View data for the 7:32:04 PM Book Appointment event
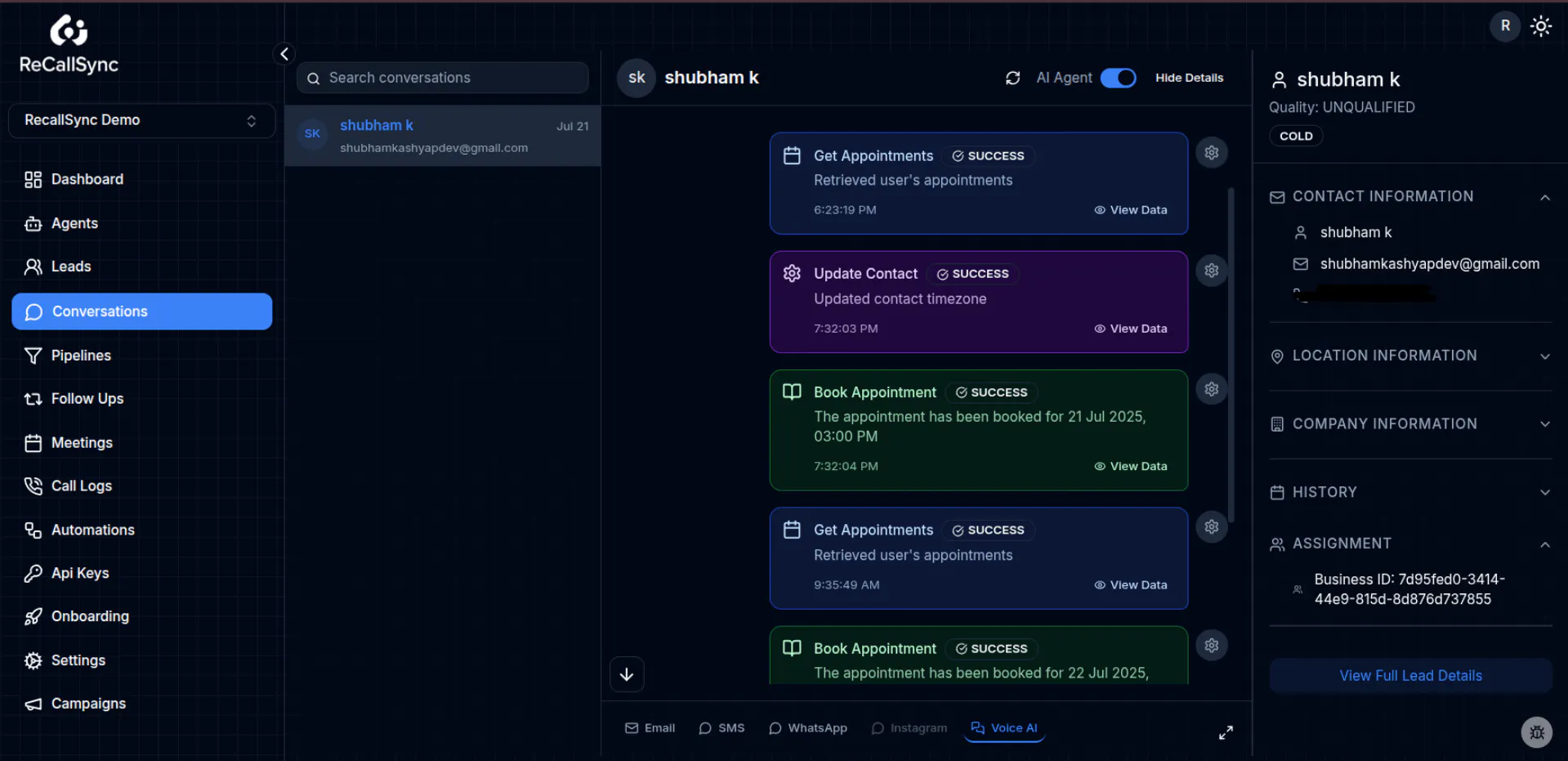Screen dimensions: 1568x761 (1131, 466)
